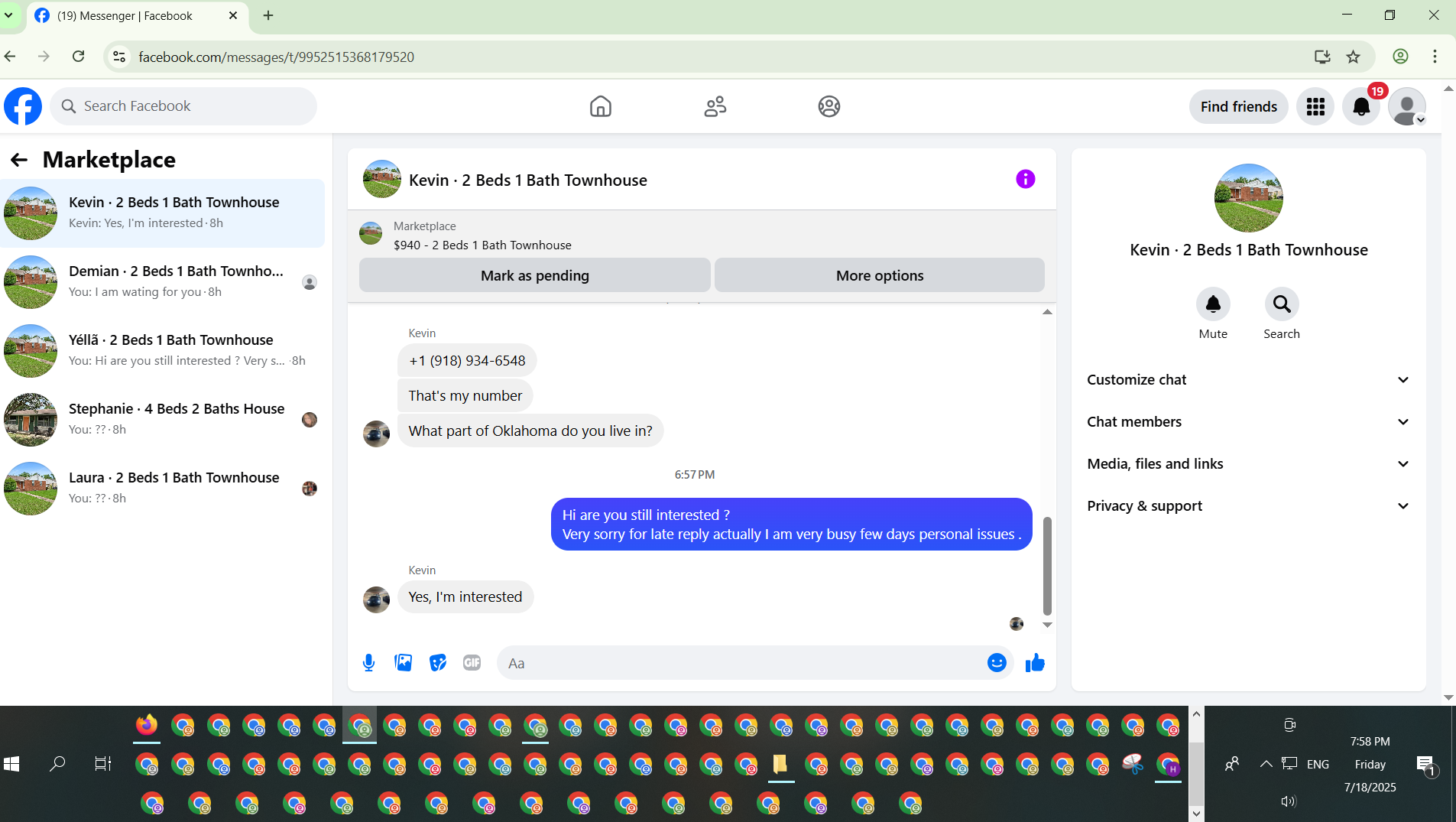This screenshot has height=822, width=1456.
Task: View site information icon in address bar
Action: coord(119,57)
